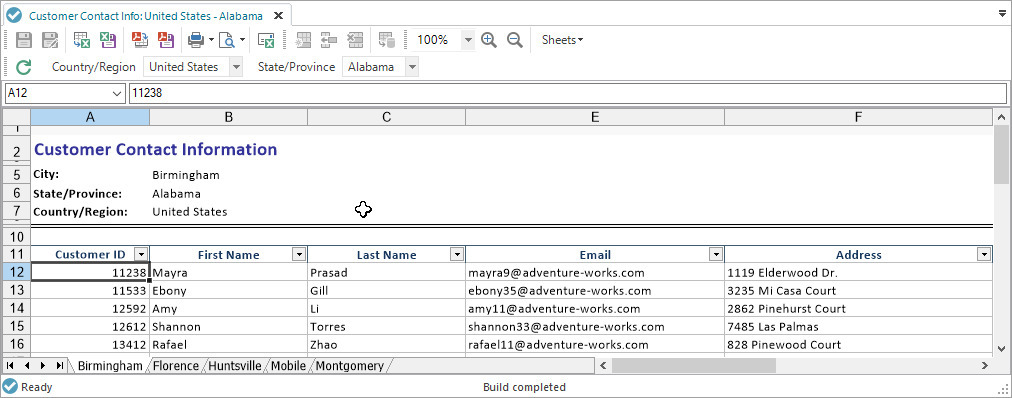The height and width of the screenshot is (398, 1012).
Task: Click the formula bar showing 11238
Action: (x=567, y=94)
